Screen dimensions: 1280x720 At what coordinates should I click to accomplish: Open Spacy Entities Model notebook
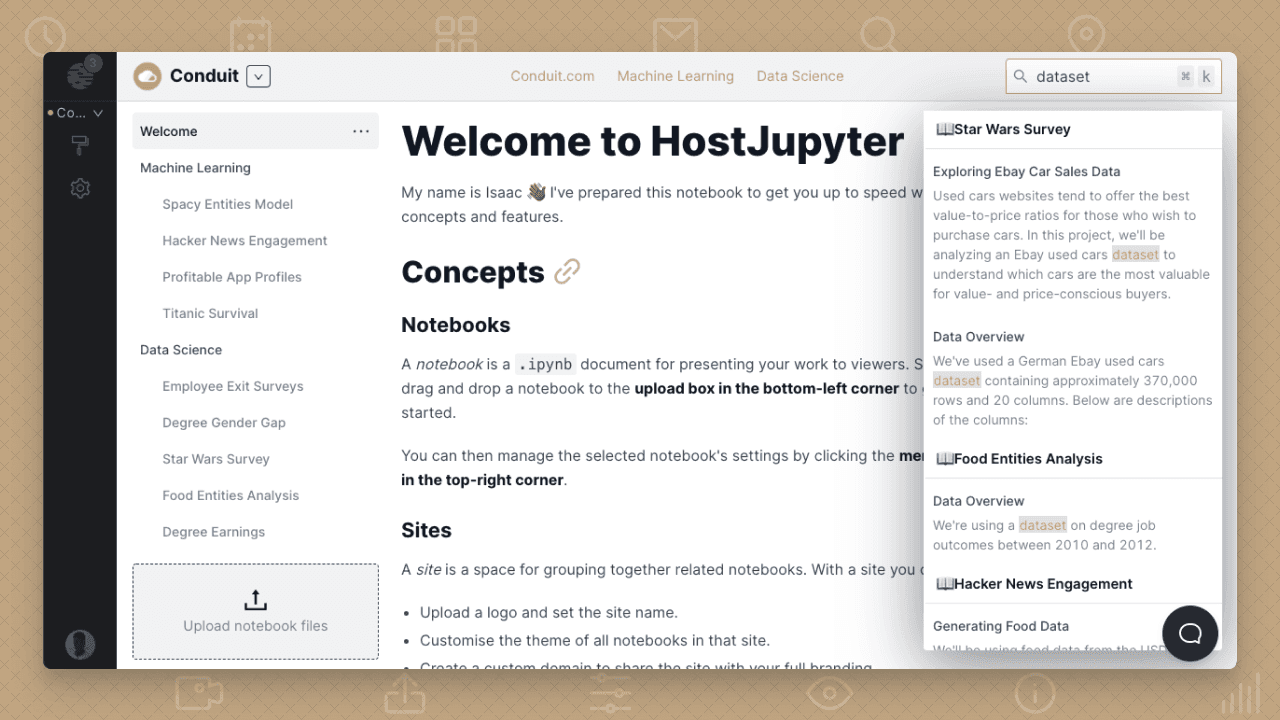tap(228, 204)
